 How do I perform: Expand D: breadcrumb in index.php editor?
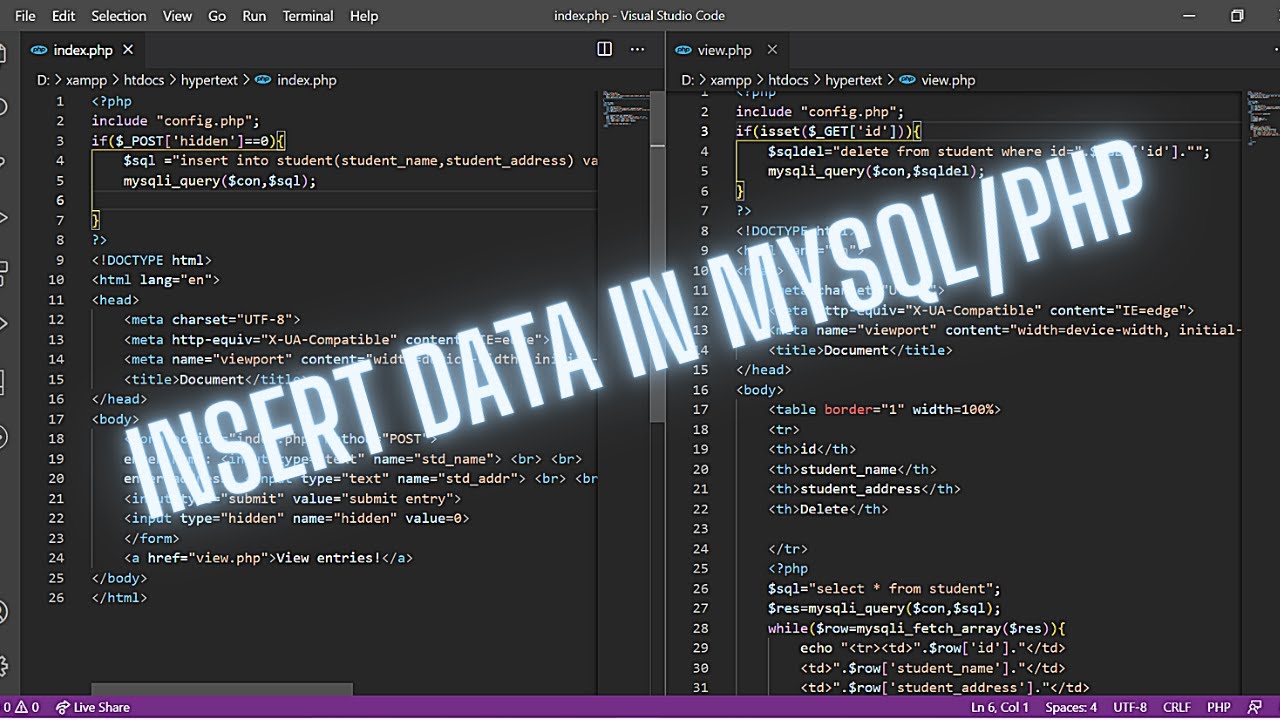43,80
